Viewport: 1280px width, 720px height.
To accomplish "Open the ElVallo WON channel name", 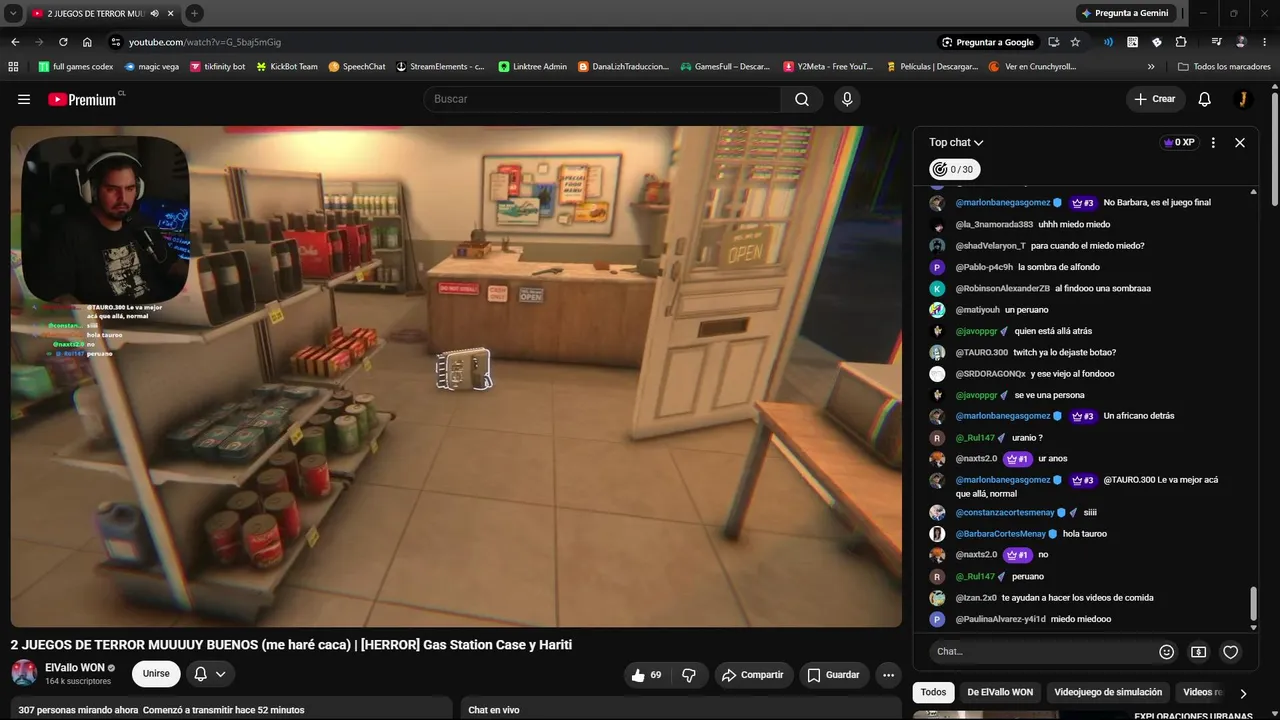I will pyautogui.click(x=75, y=667).
